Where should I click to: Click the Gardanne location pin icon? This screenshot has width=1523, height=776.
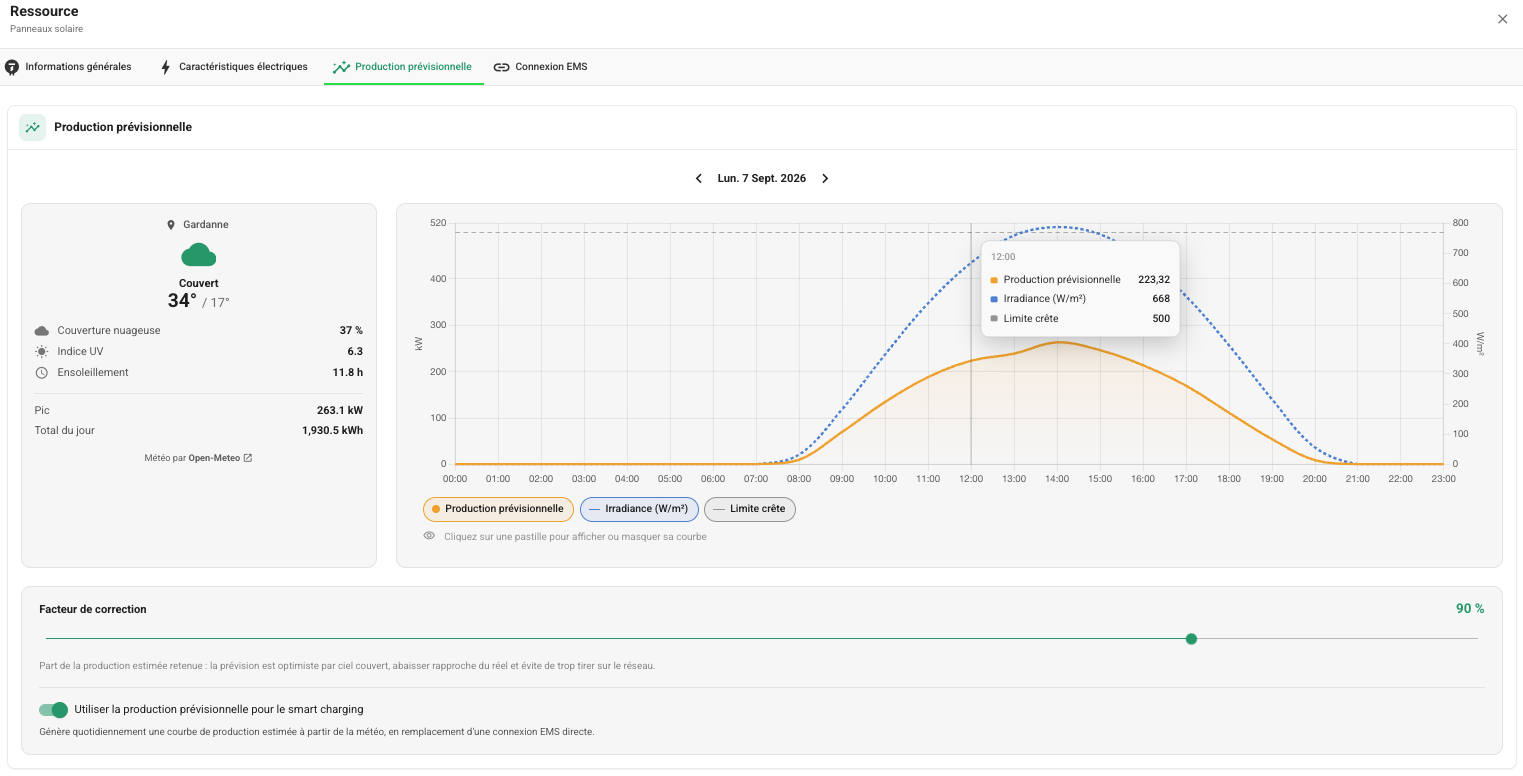171,225
